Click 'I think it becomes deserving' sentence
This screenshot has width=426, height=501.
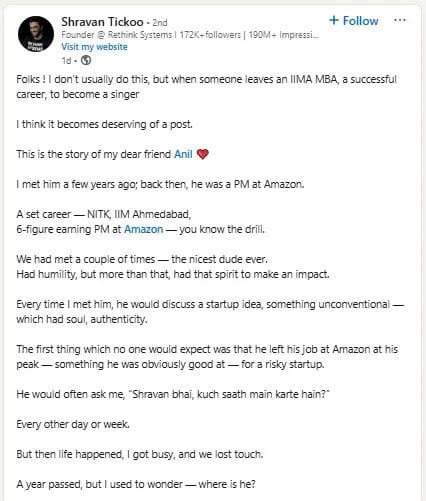point(104,124)
